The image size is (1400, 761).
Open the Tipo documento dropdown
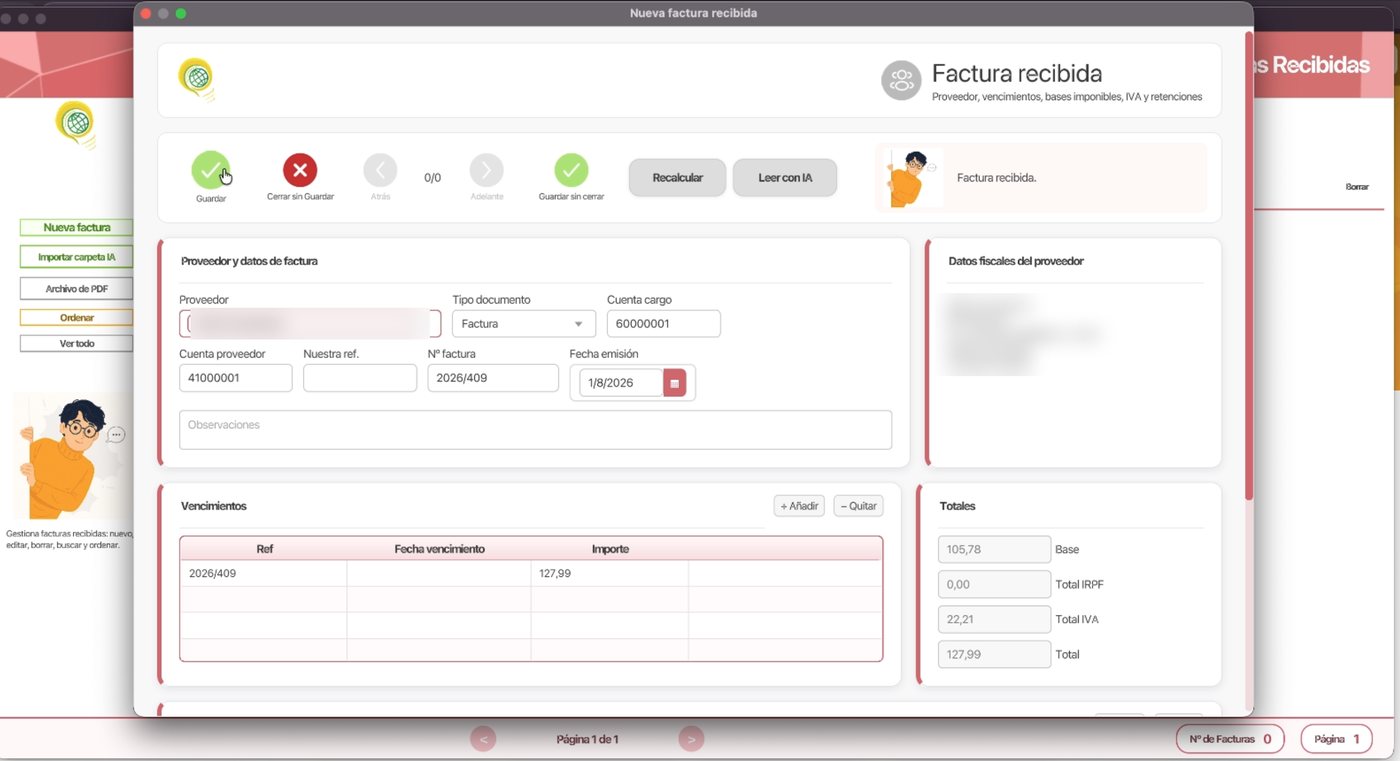[524, 324]
